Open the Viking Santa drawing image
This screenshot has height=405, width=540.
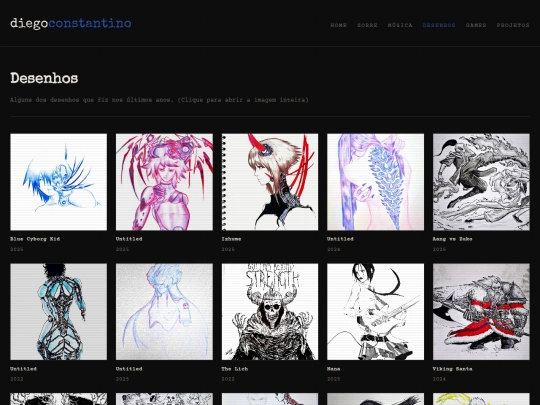point(481,312)
